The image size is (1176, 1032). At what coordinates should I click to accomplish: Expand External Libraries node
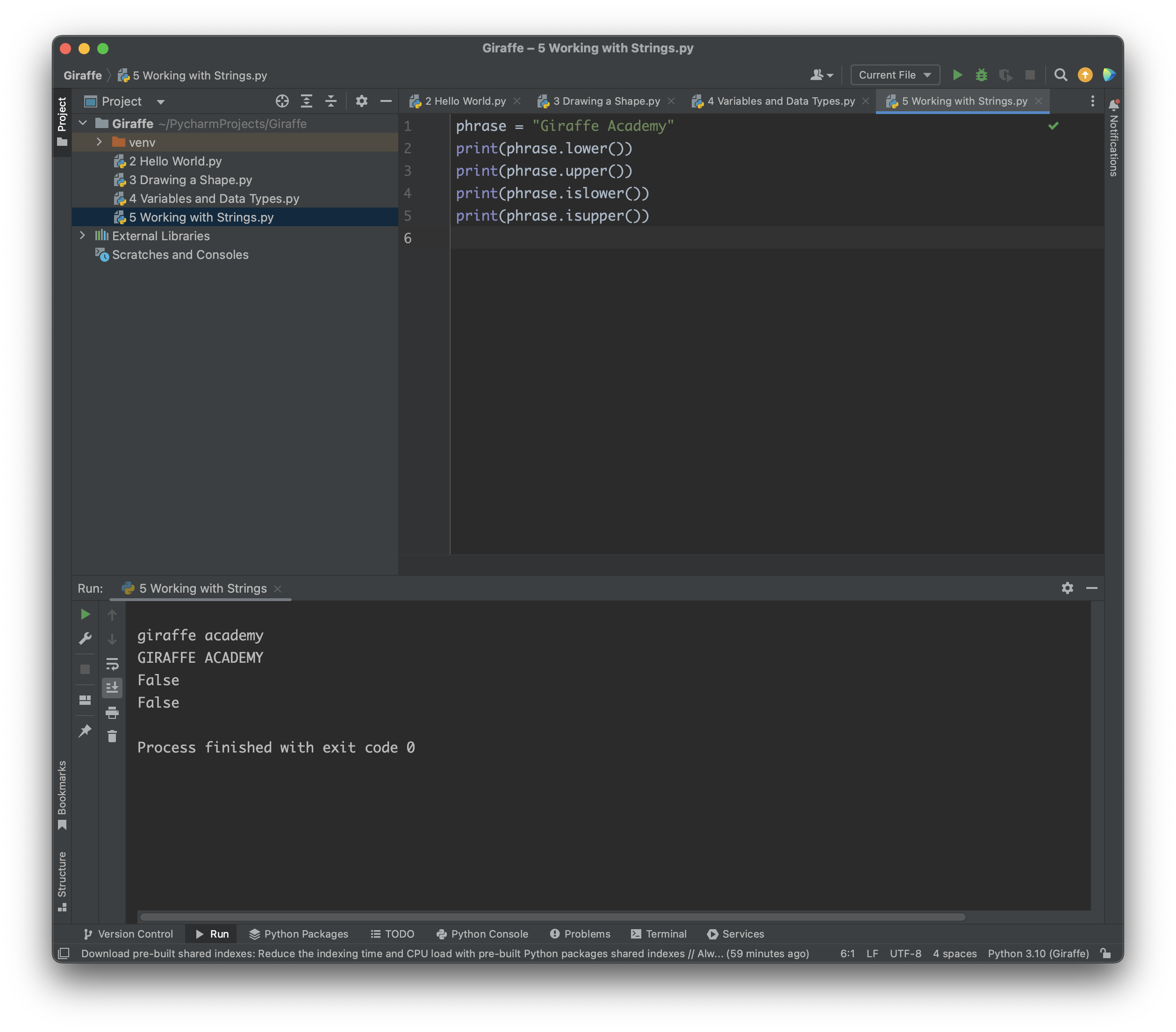82,235
